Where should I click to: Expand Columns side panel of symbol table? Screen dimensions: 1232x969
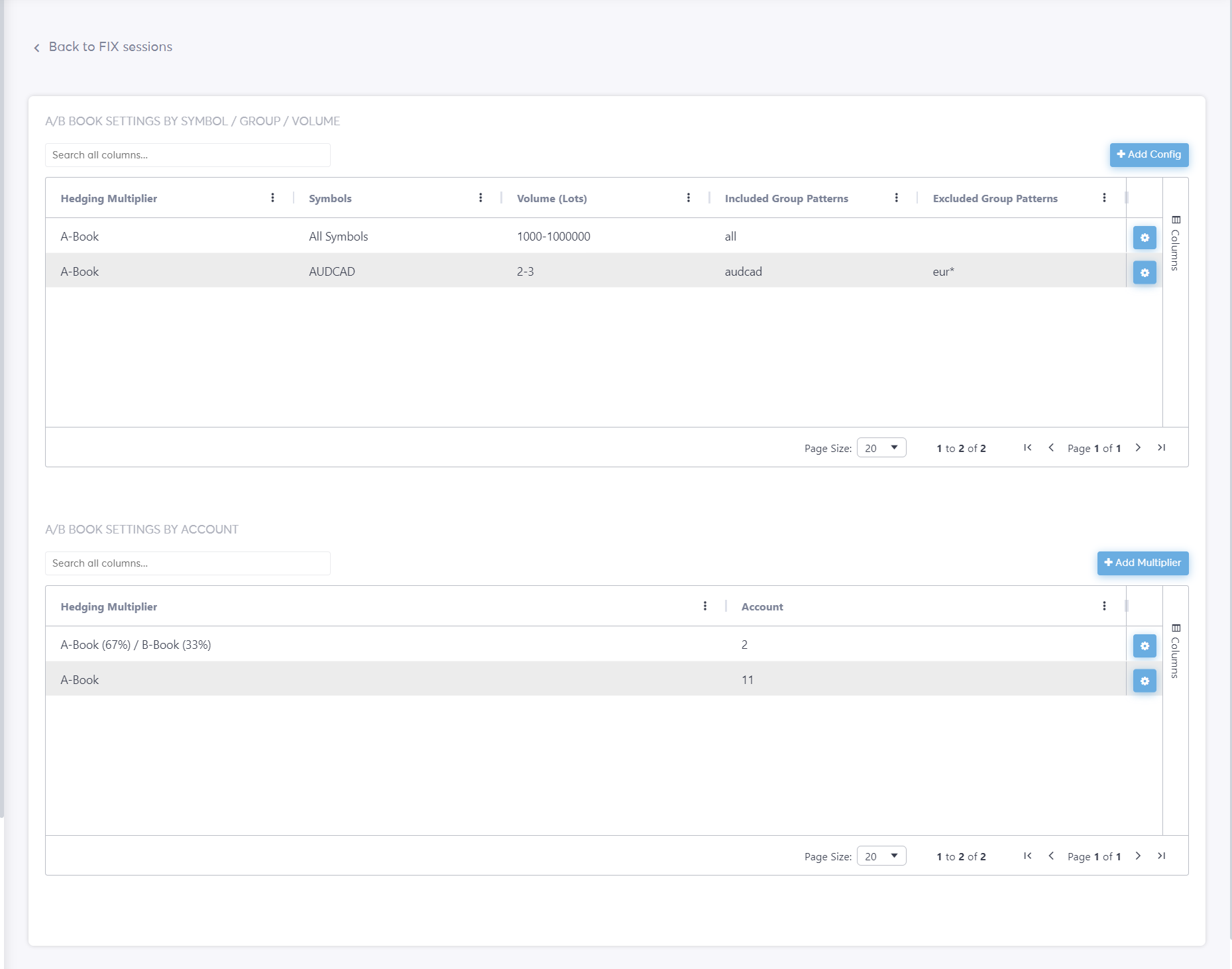[x=1176, y=243]
